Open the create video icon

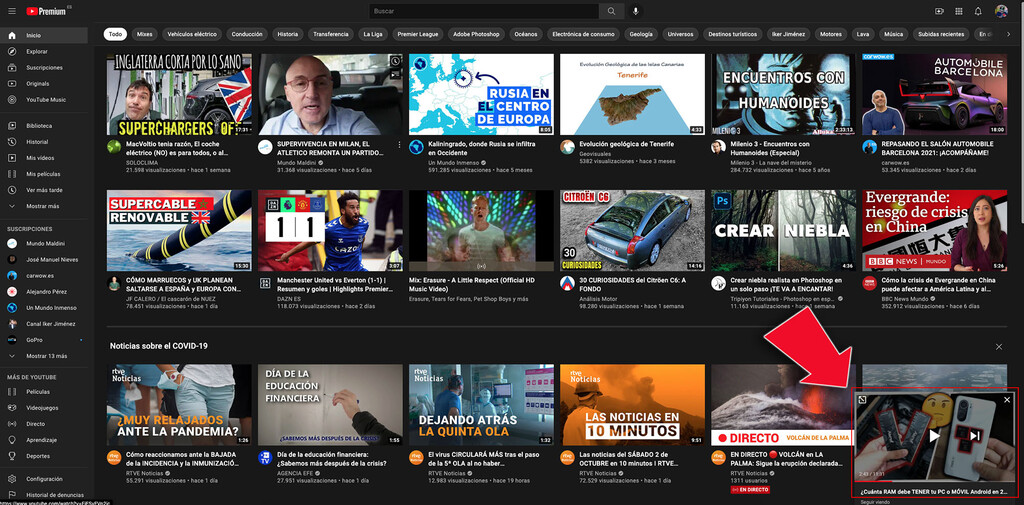939,11
